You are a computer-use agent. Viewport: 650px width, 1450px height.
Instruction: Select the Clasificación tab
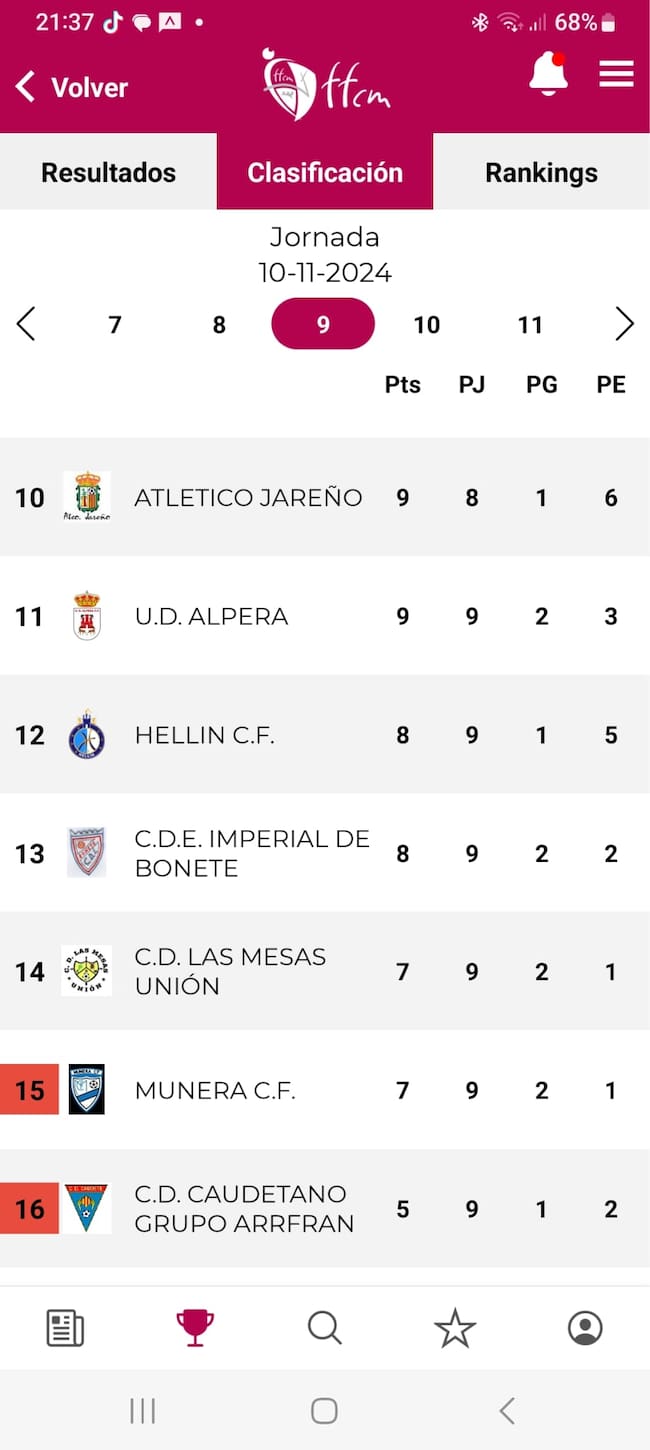(325, 172)
